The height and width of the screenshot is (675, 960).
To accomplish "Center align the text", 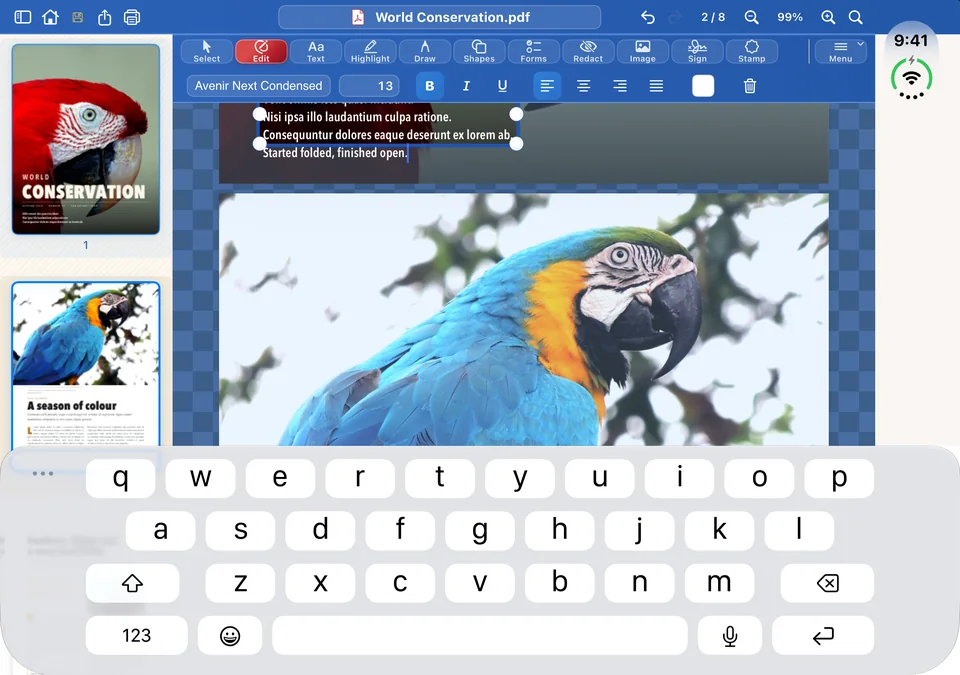I will [x=583, y=86].
